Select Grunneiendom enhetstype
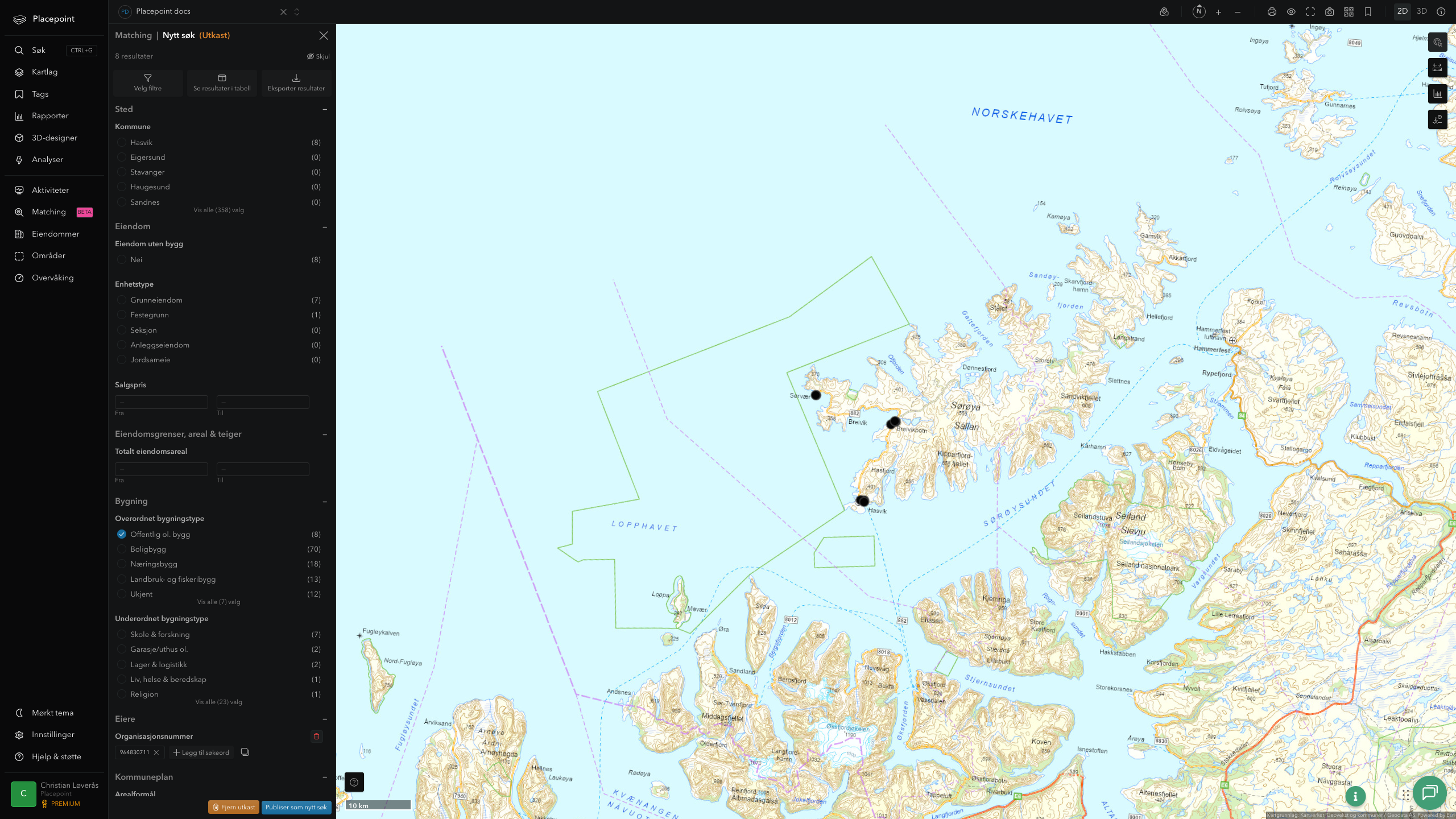 click(121, 300)
